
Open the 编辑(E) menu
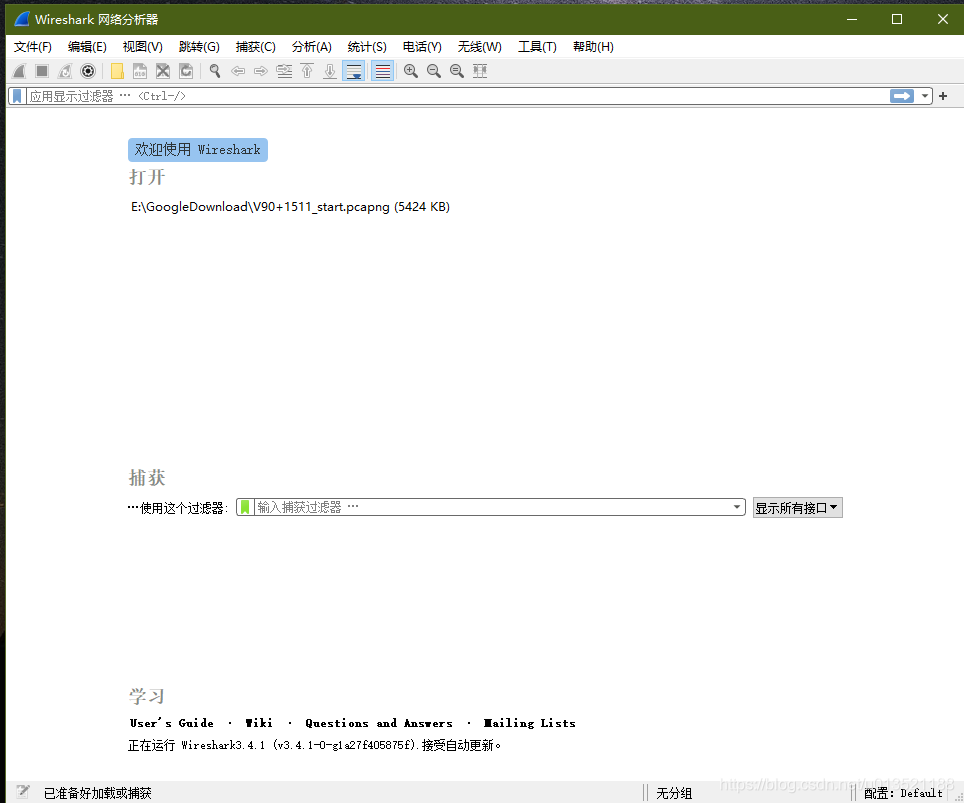click(87, 47)
